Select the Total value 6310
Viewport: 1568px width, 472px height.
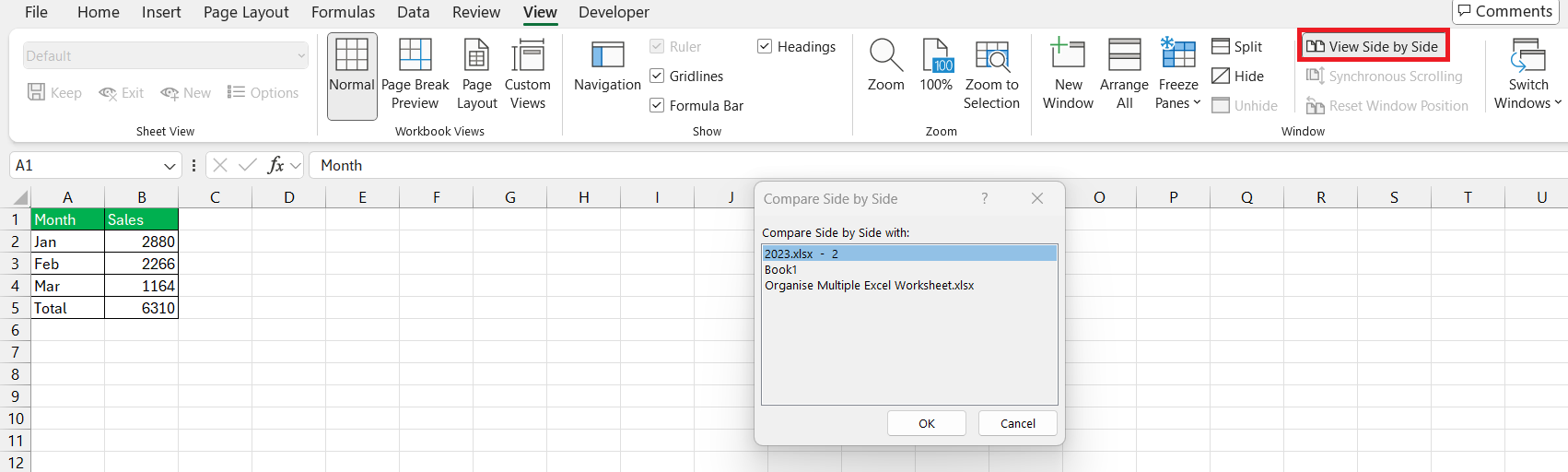tap(141, 308)
